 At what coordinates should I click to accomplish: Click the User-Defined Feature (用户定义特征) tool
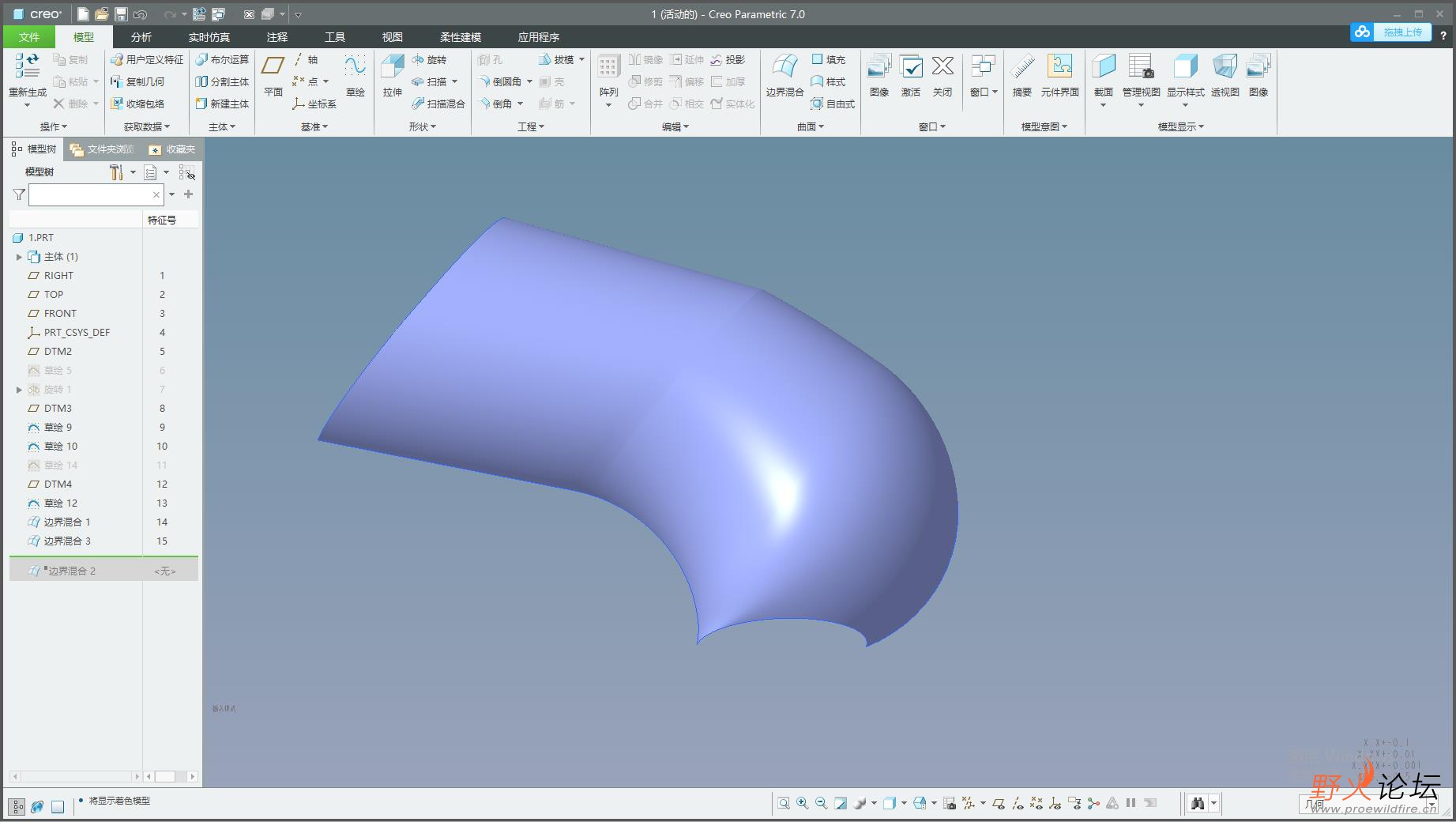click(147, 59)
